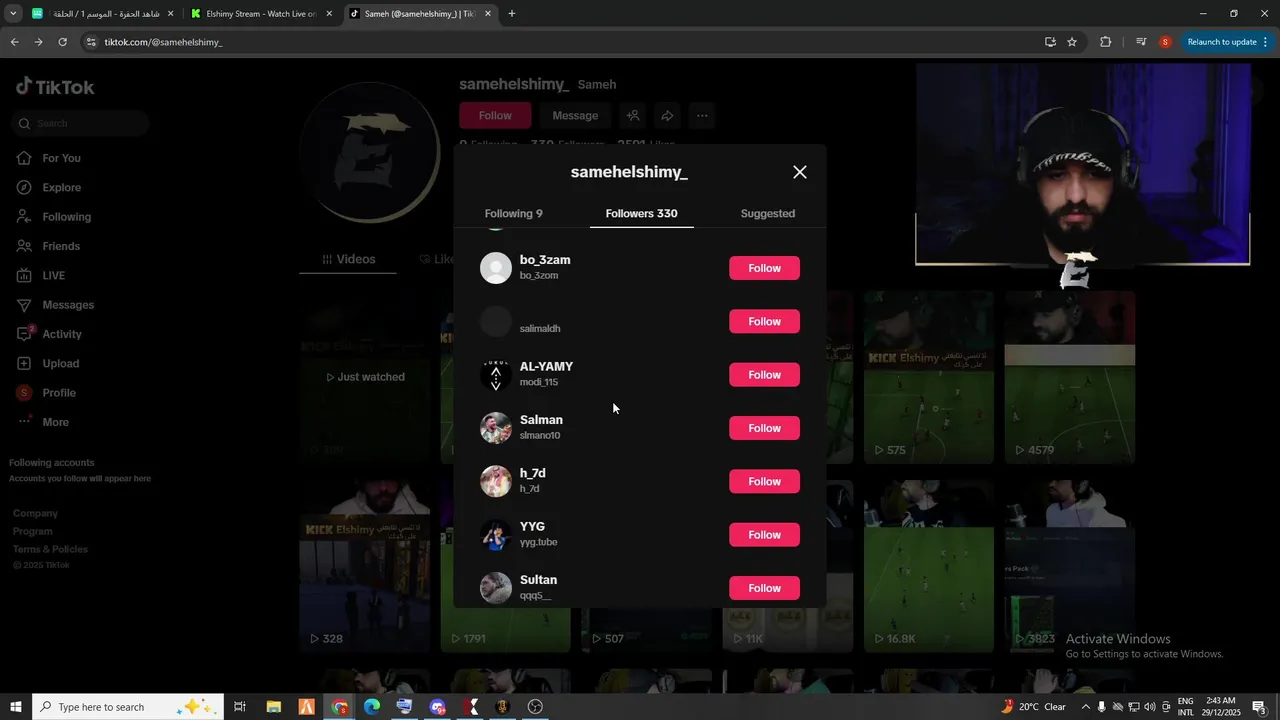Open the video thumbnail with 4579 views
Viewport: 1280px width, 720px height.
(1070, 377)
